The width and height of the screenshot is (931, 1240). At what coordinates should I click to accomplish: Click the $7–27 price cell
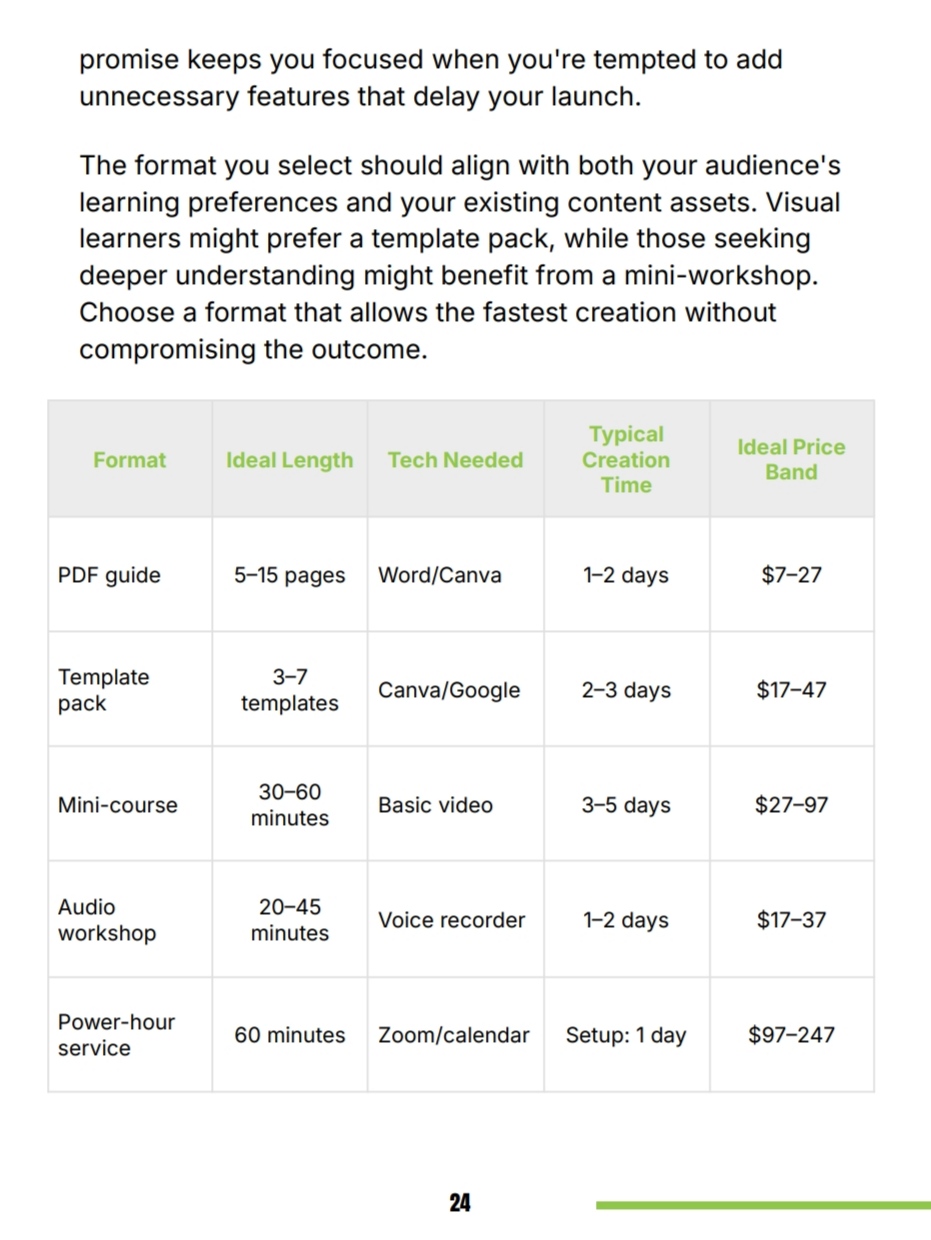[791, 575]
